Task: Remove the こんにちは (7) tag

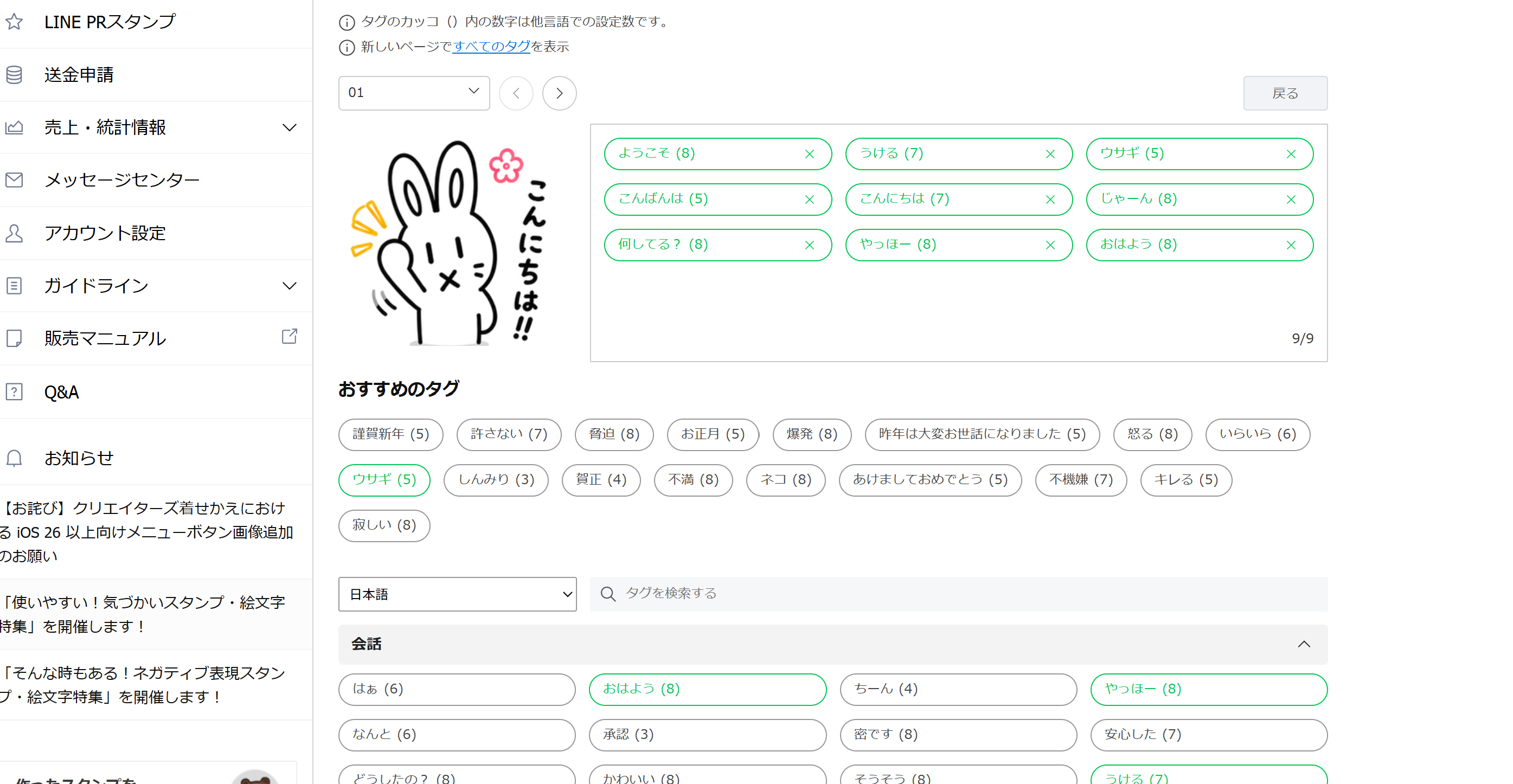Action: click(1050, 200)
